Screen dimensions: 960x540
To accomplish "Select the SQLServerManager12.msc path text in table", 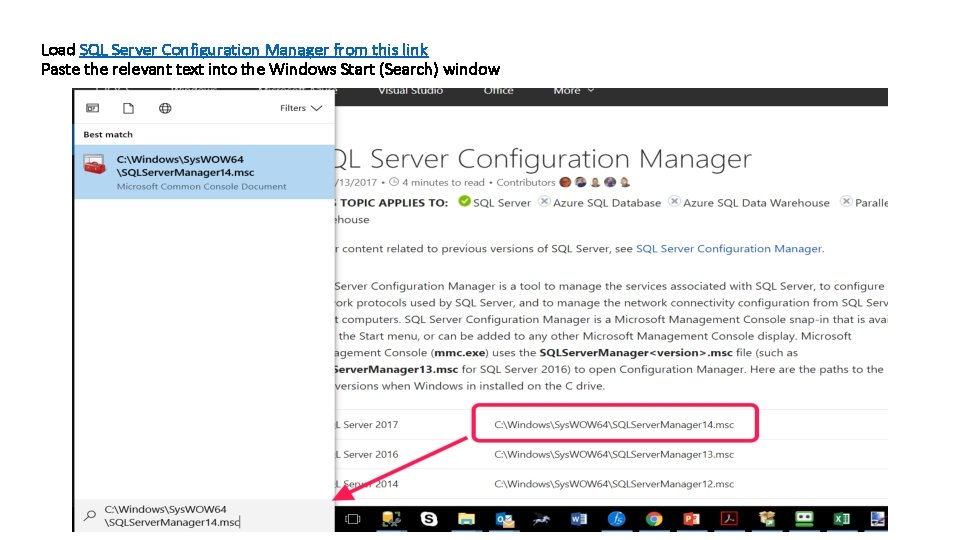I will click(x=614, y=484).
